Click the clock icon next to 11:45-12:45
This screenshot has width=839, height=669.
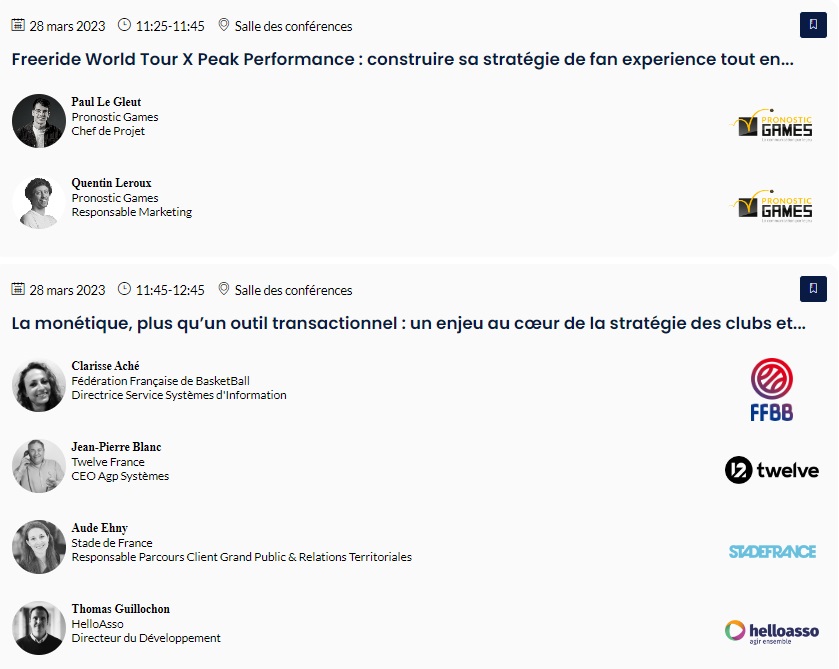125,289
